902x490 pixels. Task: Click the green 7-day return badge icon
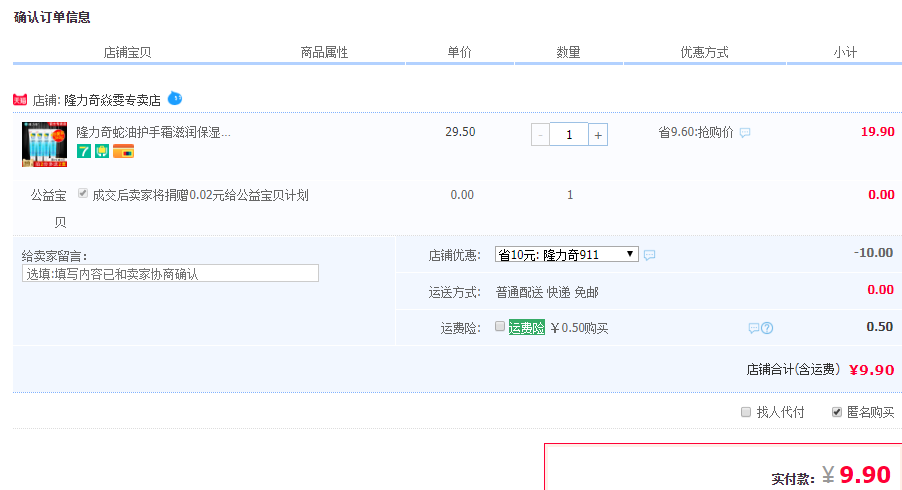click(x=84, y=151)
